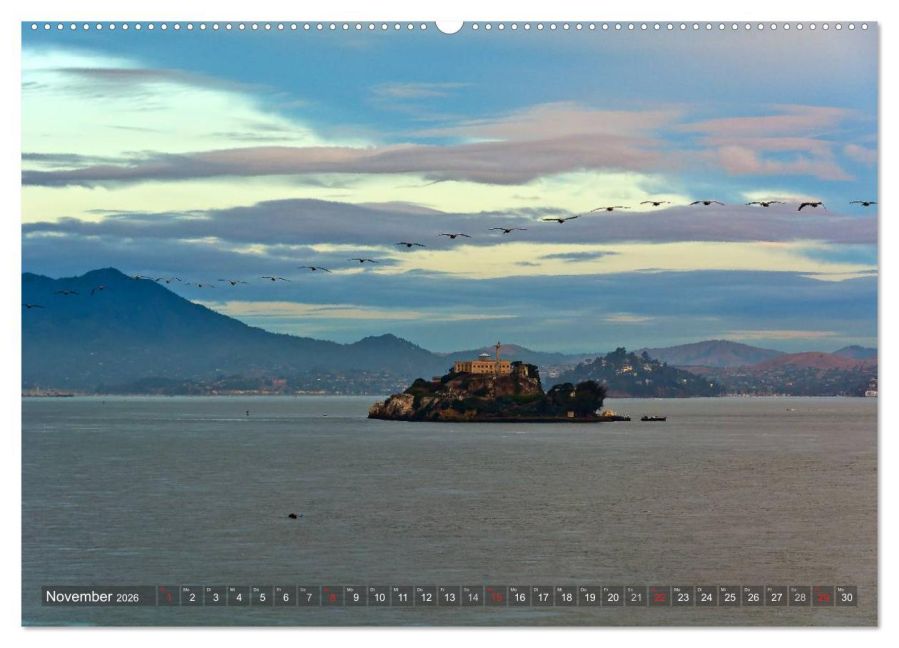899x648 pixels.
Task: Click the tall mountain peak on the left
Action: pos(105,275)
